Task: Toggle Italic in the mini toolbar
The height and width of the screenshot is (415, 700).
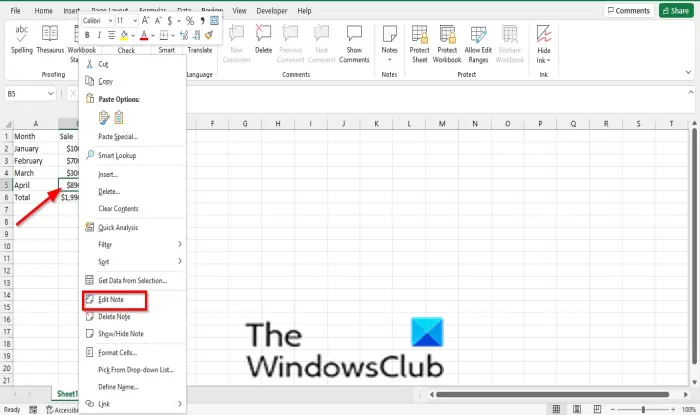Action: [x=99, y=35]
